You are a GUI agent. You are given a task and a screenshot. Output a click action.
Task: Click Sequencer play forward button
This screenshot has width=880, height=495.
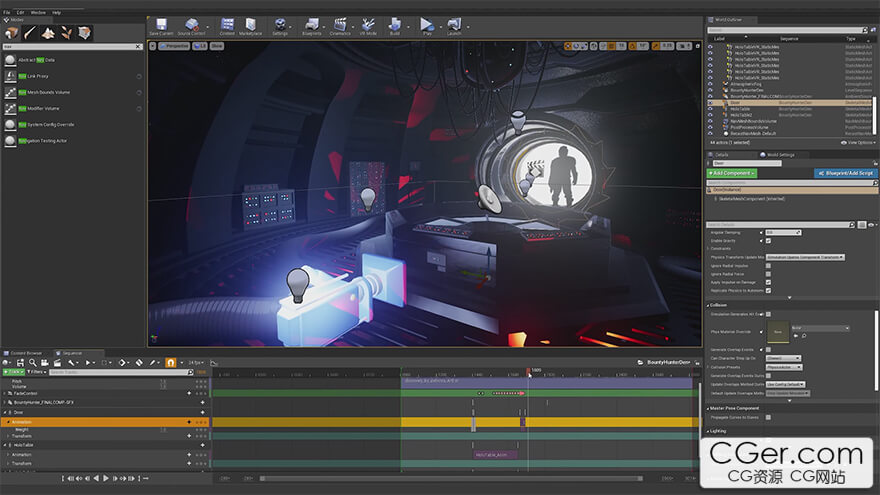point(106,478)
